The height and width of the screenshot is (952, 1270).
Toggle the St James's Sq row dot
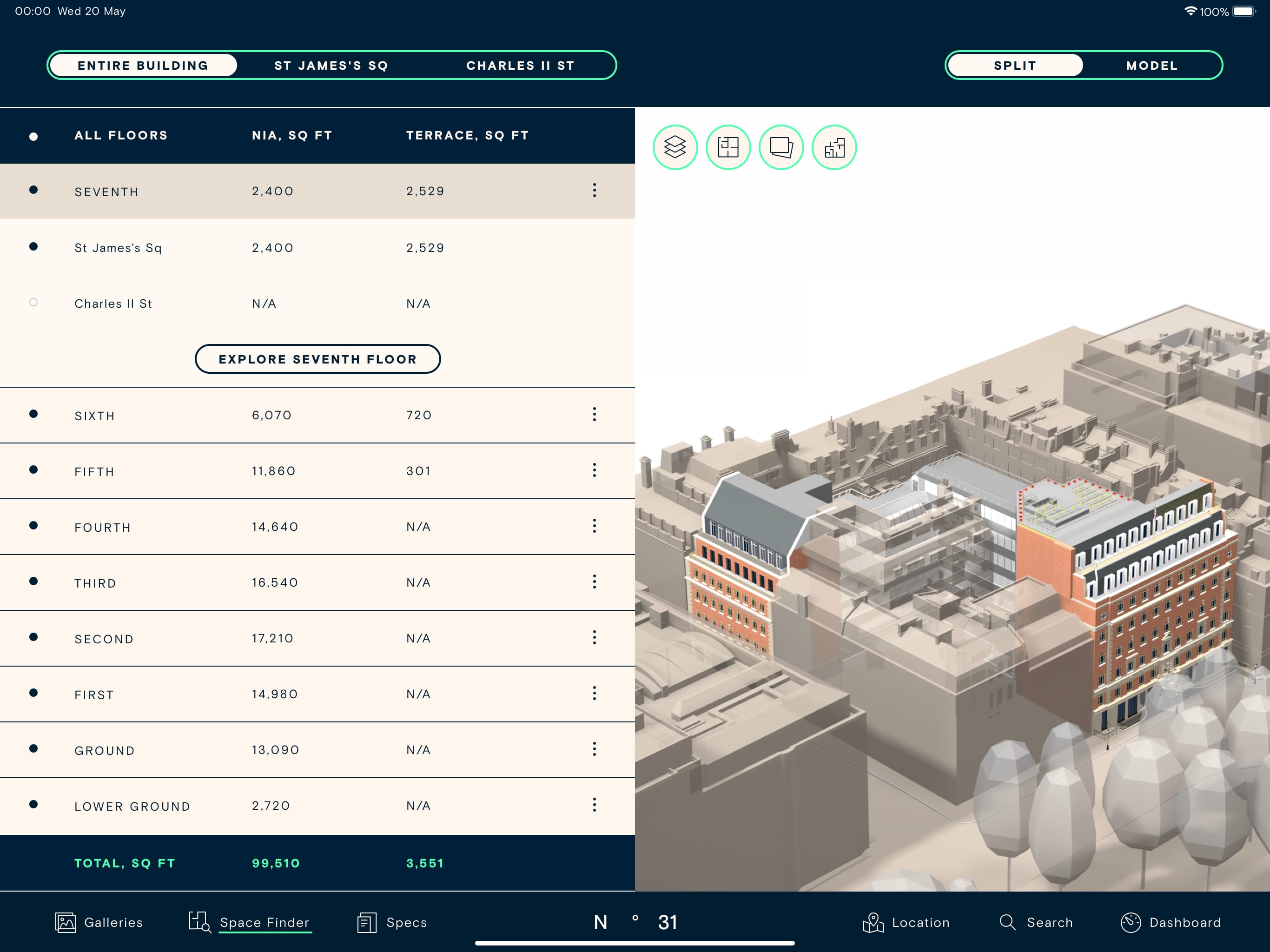[33, 246]
